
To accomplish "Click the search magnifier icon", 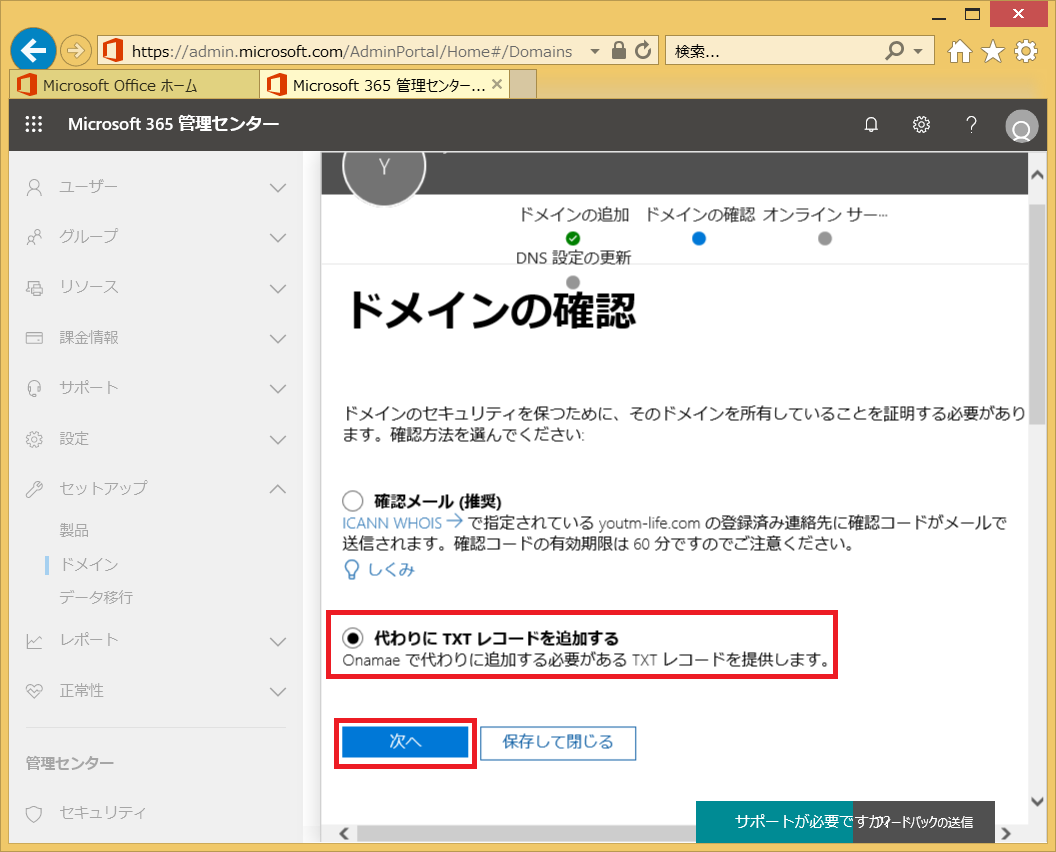I will pos(894,51).
